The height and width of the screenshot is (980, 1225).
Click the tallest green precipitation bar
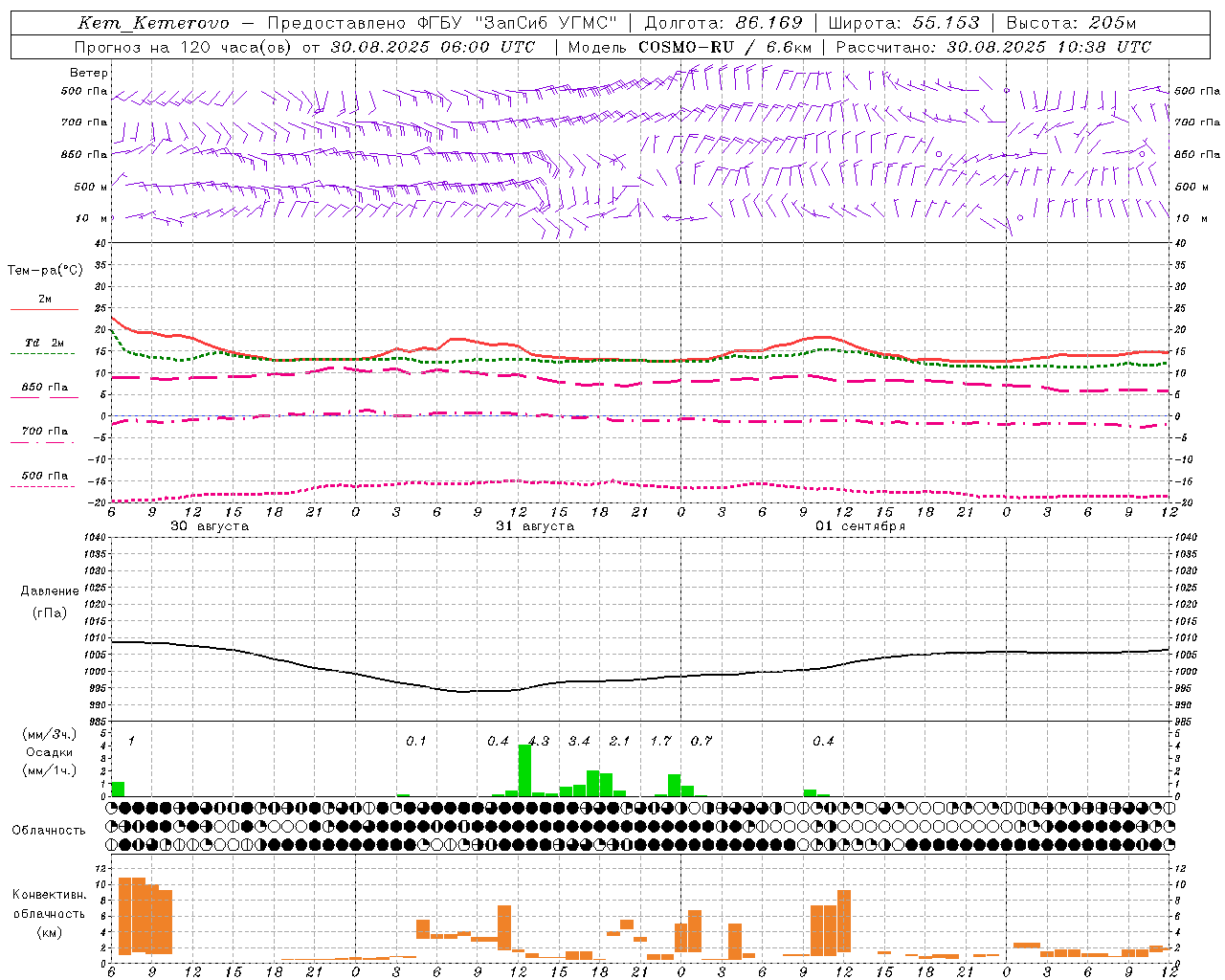(x=524, y=770)
